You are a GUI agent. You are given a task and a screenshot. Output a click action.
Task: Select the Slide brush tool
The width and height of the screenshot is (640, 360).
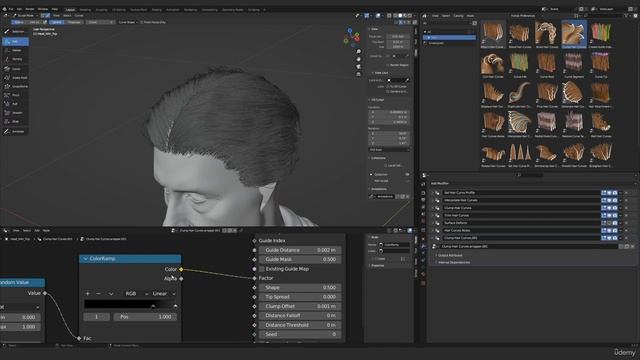click(x=15, y=122)
